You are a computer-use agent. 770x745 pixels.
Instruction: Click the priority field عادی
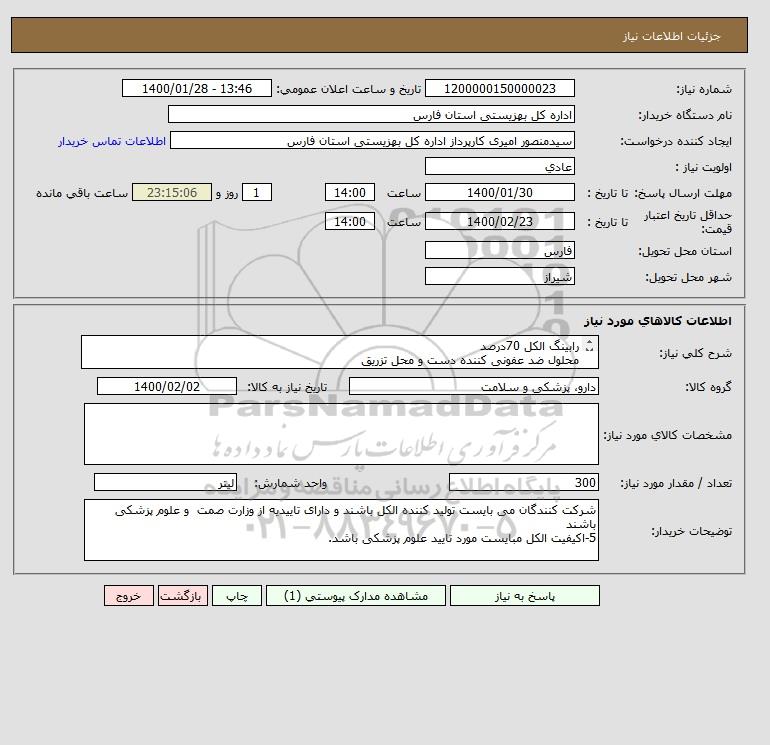499,166
